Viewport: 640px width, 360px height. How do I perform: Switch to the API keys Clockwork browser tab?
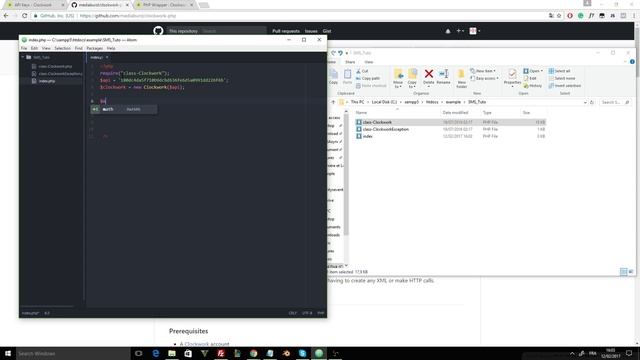(x=34, y=5)
